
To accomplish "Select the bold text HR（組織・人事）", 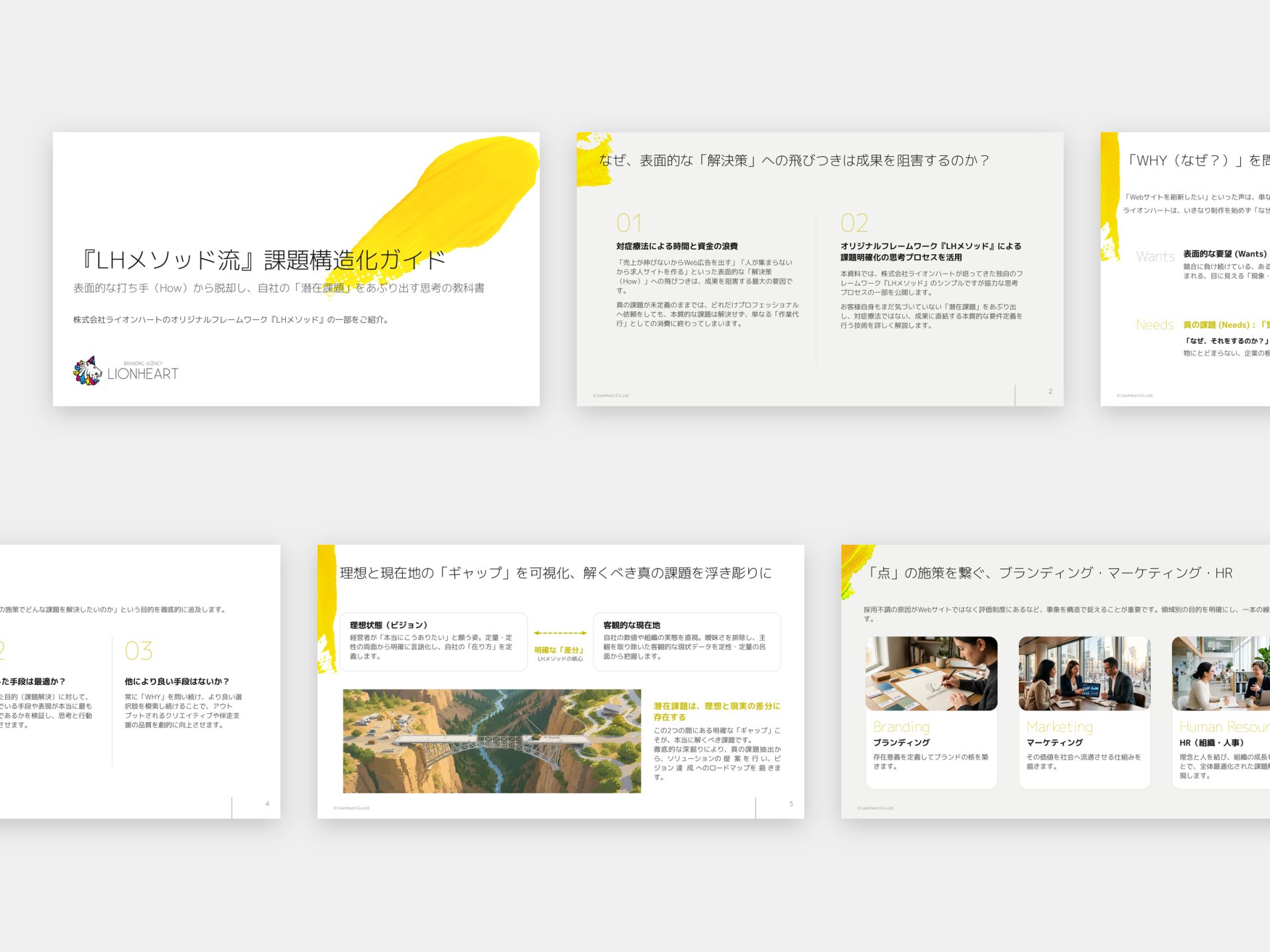I will [x=1211, y=743].
